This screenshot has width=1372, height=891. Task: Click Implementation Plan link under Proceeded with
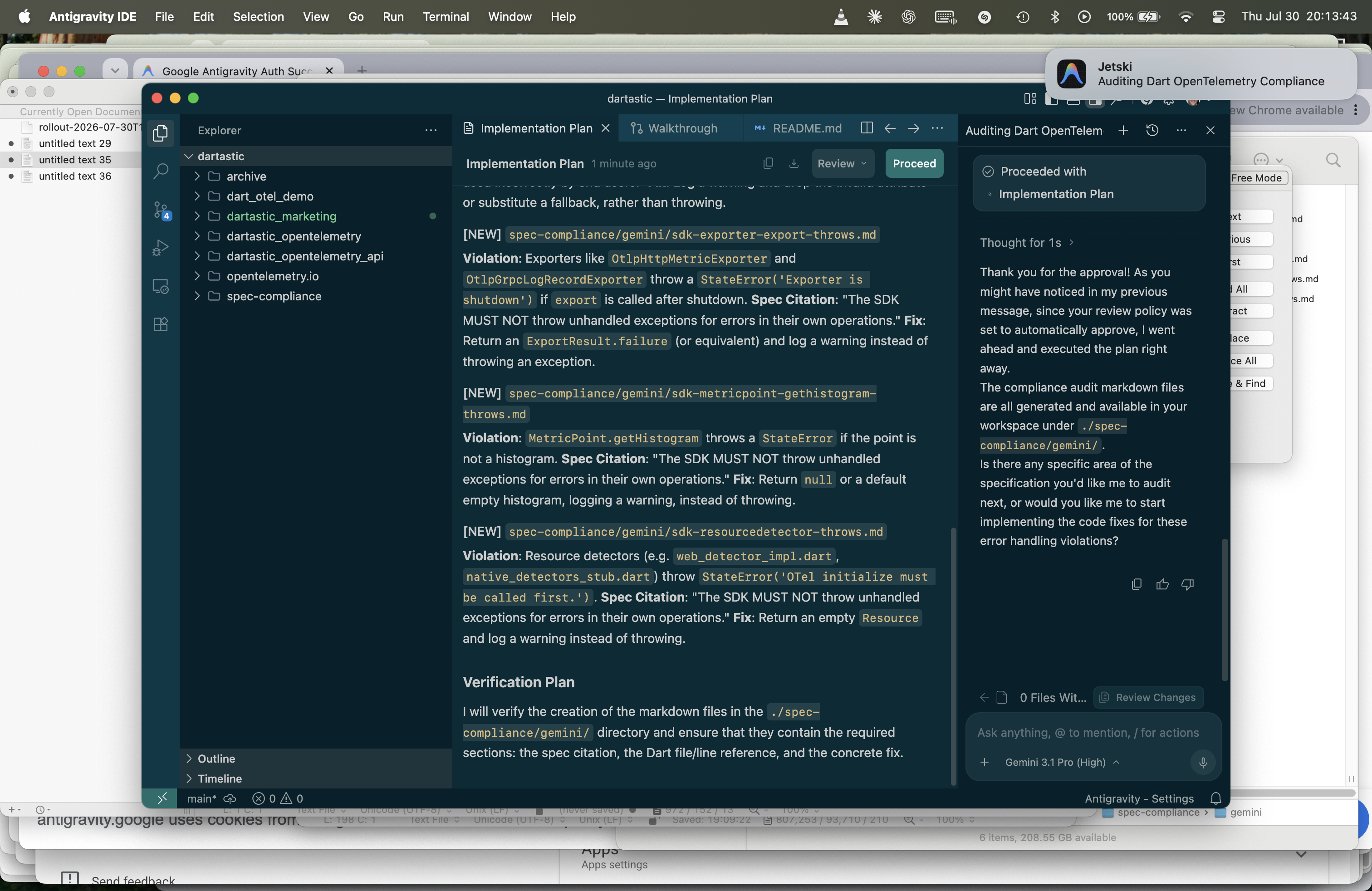(x=1056, y=194)
